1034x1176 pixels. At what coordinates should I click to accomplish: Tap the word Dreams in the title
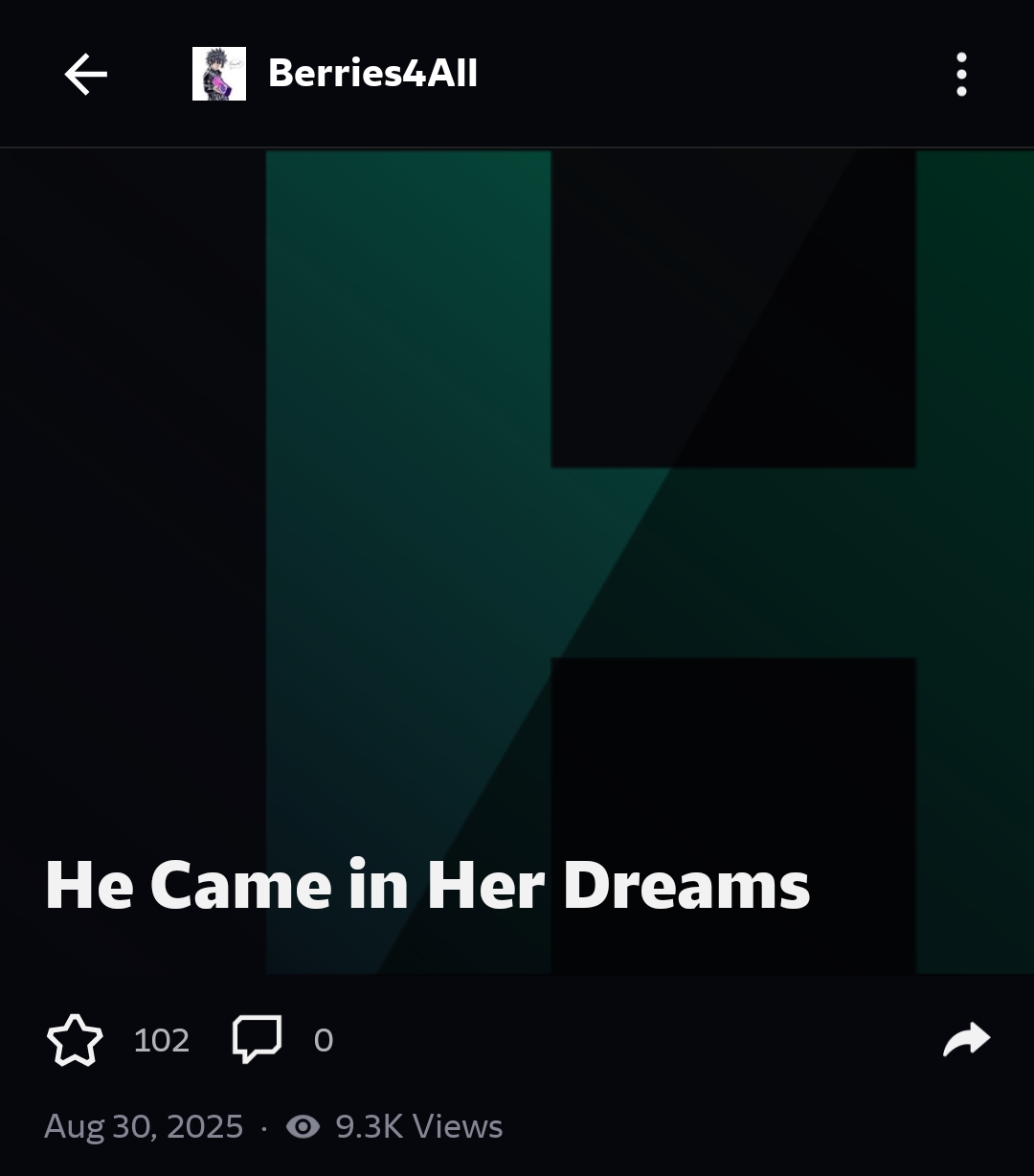pos(686,885)
